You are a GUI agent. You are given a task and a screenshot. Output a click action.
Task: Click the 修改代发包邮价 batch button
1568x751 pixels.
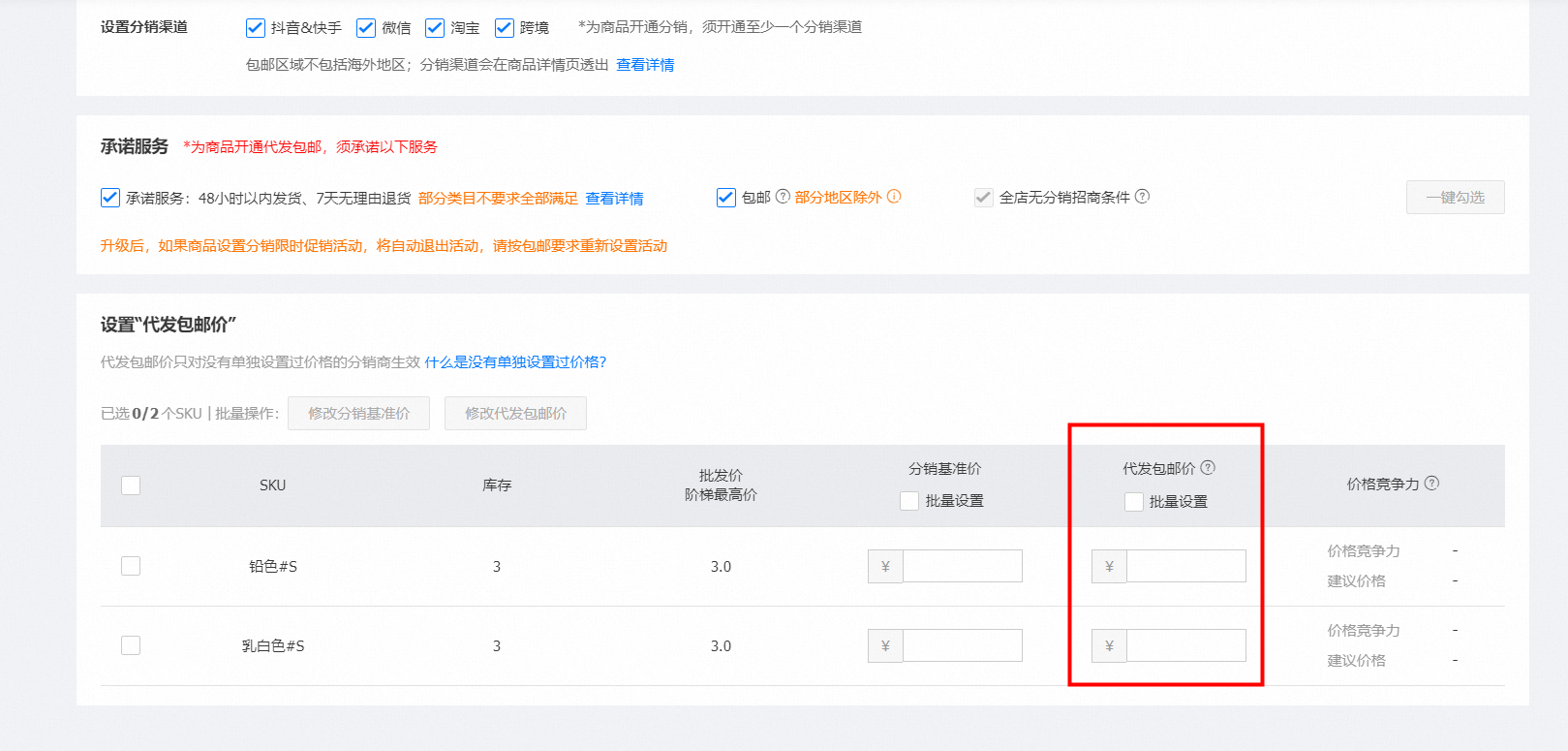515,414
